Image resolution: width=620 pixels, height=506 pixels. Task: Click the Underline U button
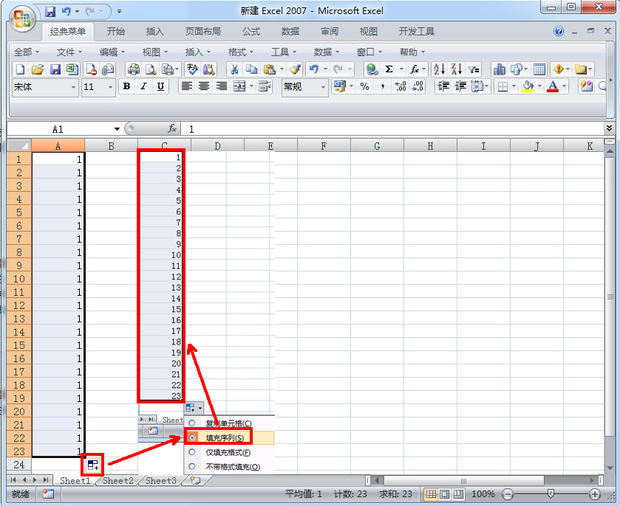pyautogui.click(x=161, y=86)
